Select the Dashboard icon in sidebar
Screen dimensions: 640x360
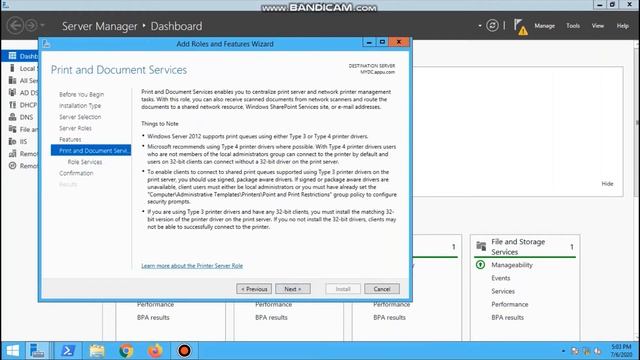click(12, 56)
